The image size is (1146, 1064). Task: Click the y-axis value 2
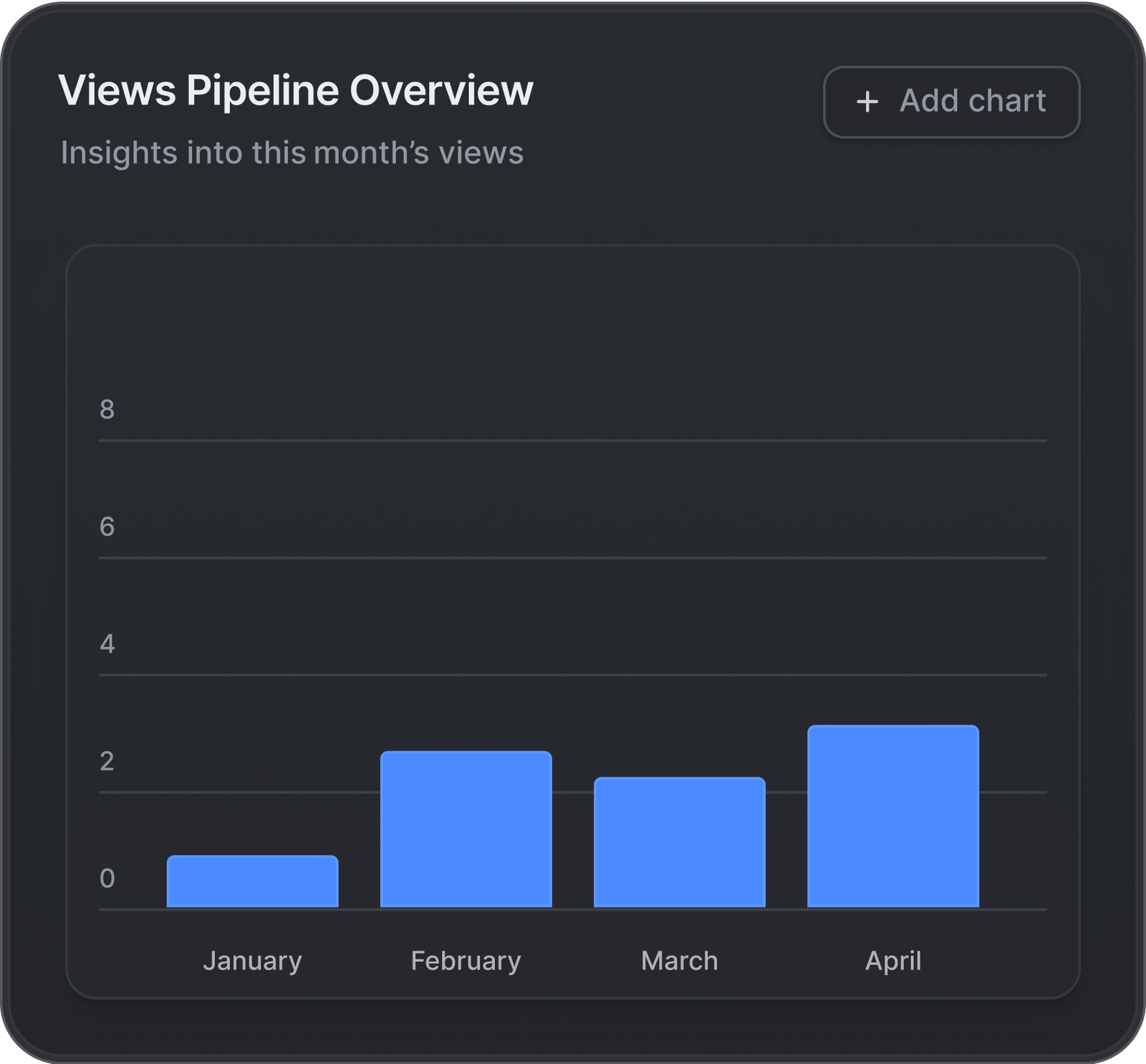pos(107,761)
